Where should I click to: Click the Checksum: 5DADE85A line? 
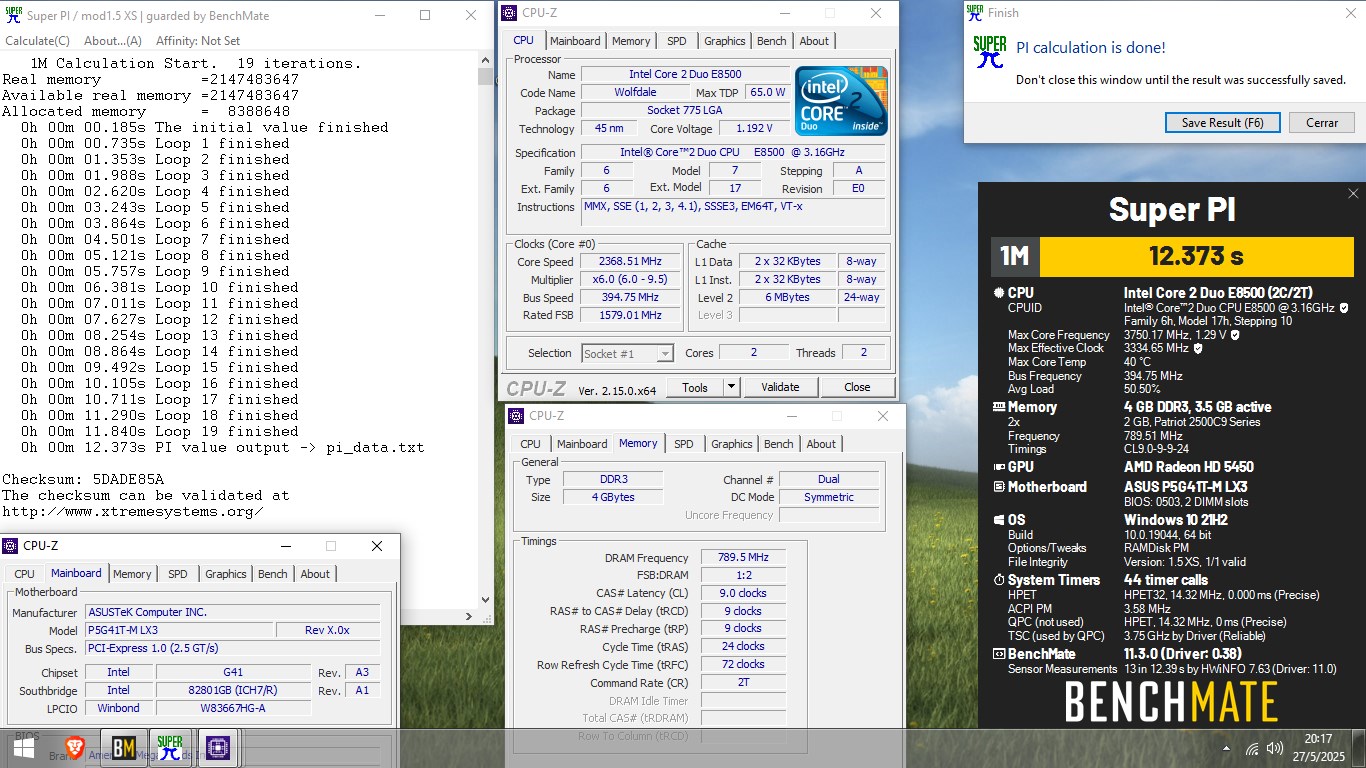click(x=83, y=479)
